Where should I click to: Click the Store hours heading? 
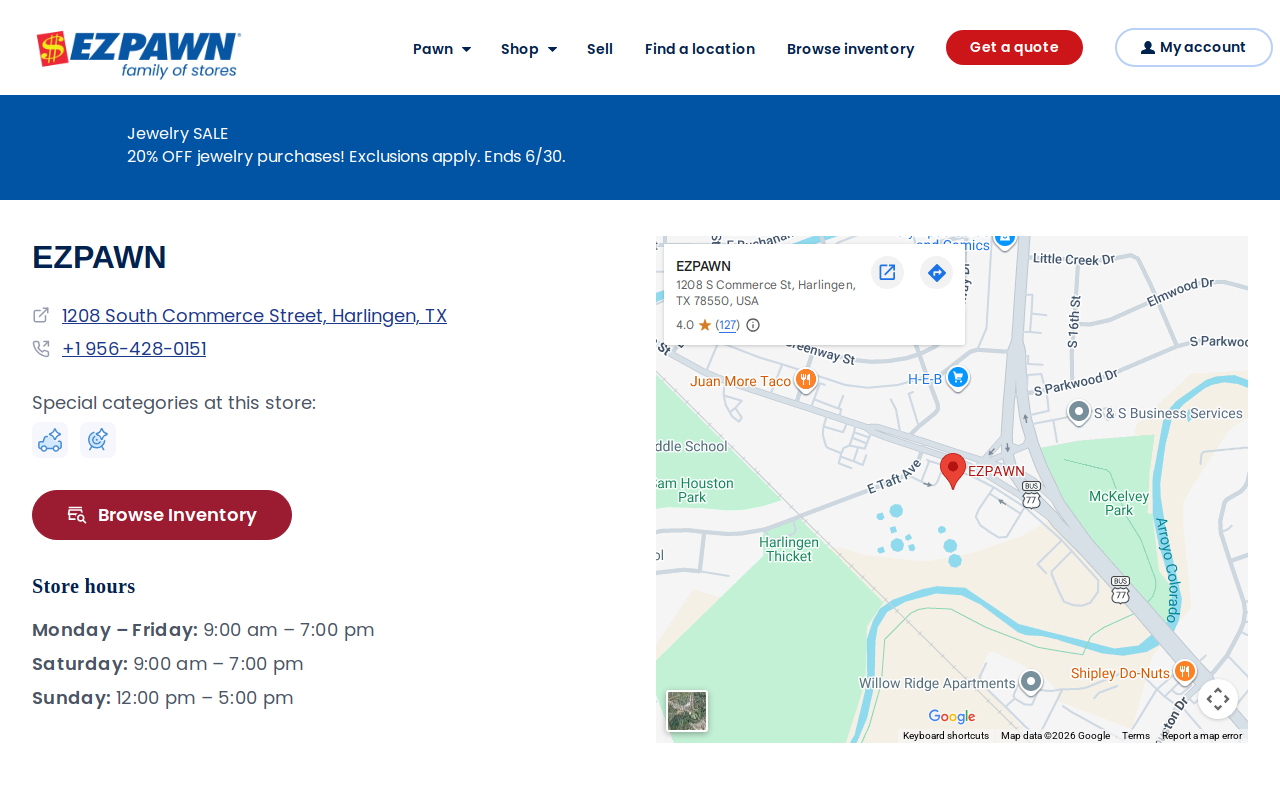[84, 586]
